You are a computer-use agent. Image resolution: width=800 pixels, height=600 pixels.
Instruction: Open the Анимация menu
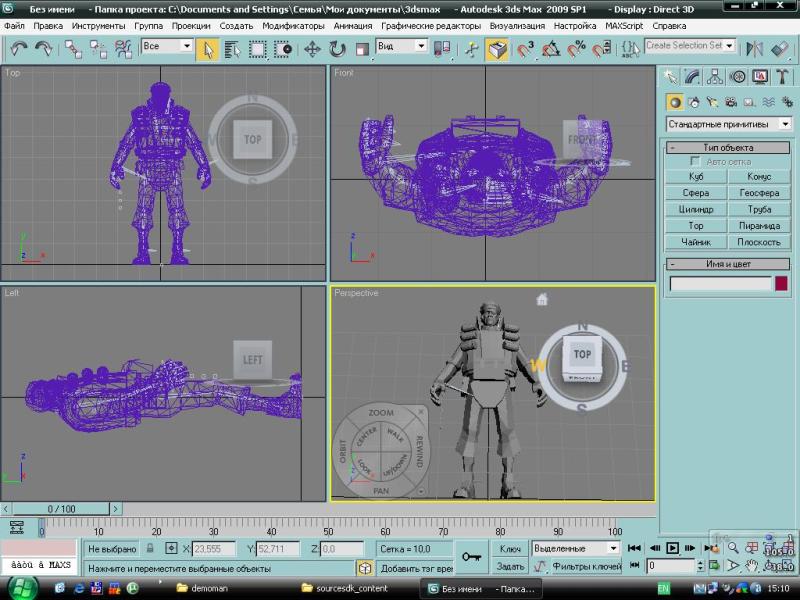coord(354,25)
